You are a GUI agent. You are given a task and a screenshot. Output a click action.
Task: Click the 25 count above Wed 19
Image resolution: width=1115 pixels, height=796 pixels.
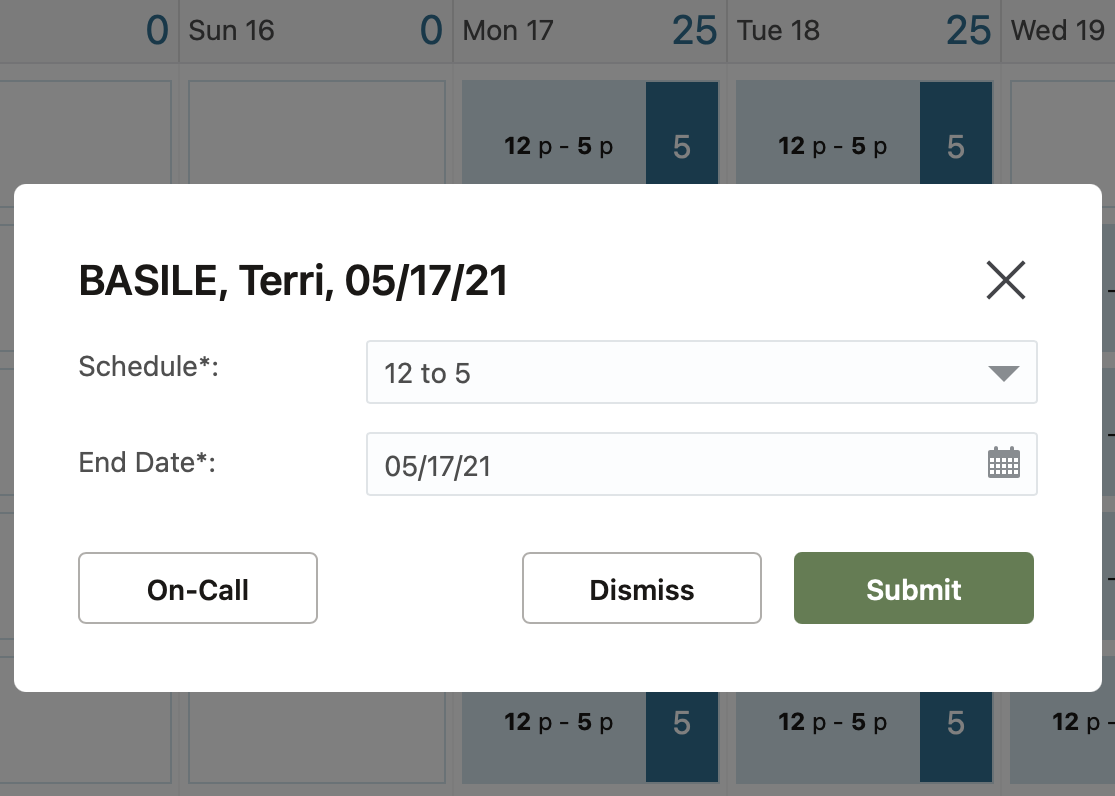966,29
